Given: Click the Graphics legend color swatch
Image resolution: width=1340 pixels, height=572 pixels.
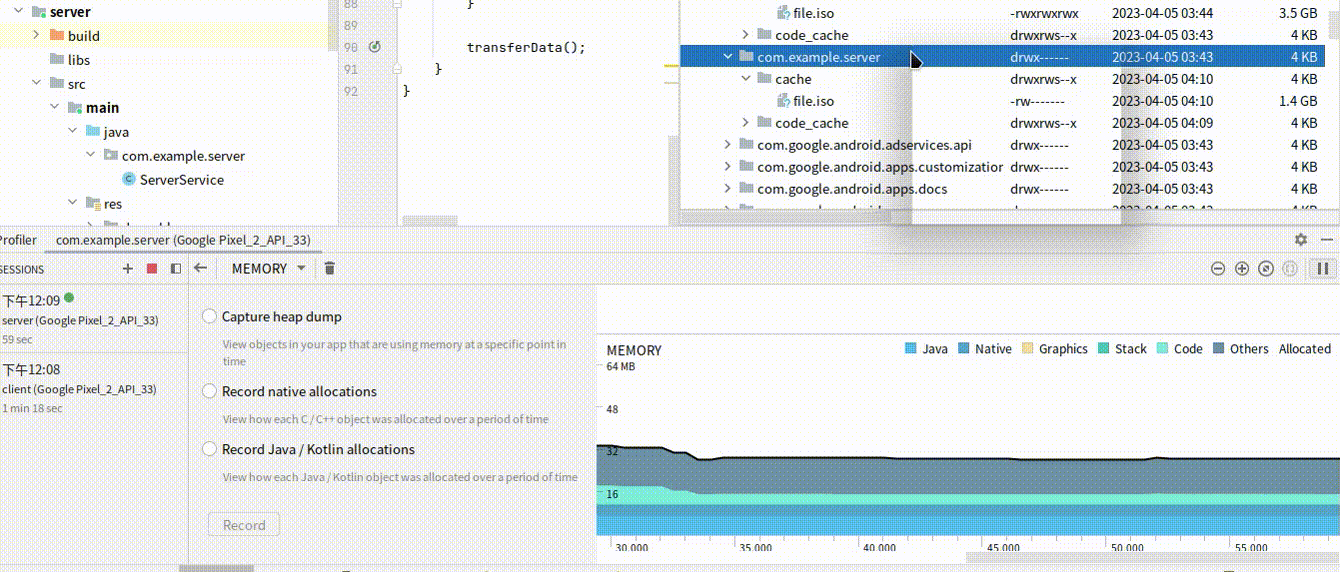Looking at the screenshot, I should coord(1027,349).
